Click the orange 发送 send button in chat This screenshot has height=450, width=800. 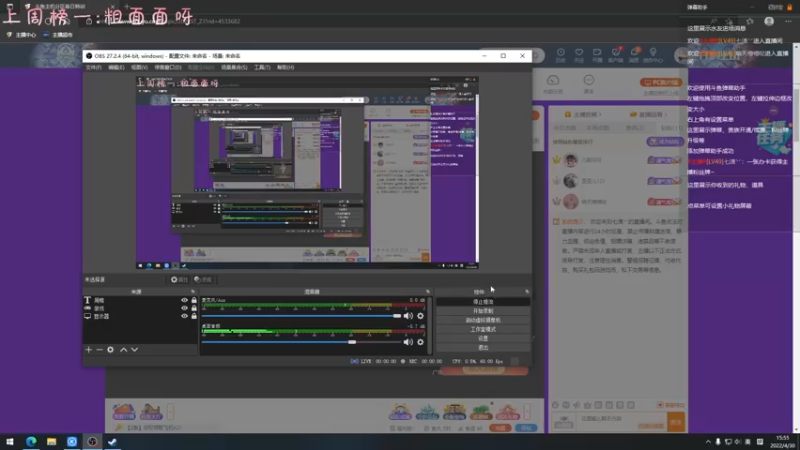point(676,422)
